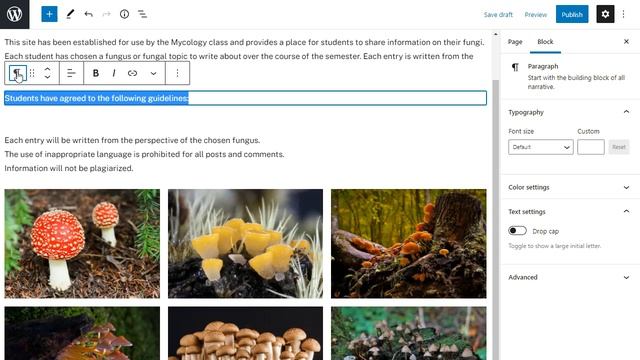Viewport: 640px width, 360px height.
Task: Click the Preview link
Action: (536, 15)
